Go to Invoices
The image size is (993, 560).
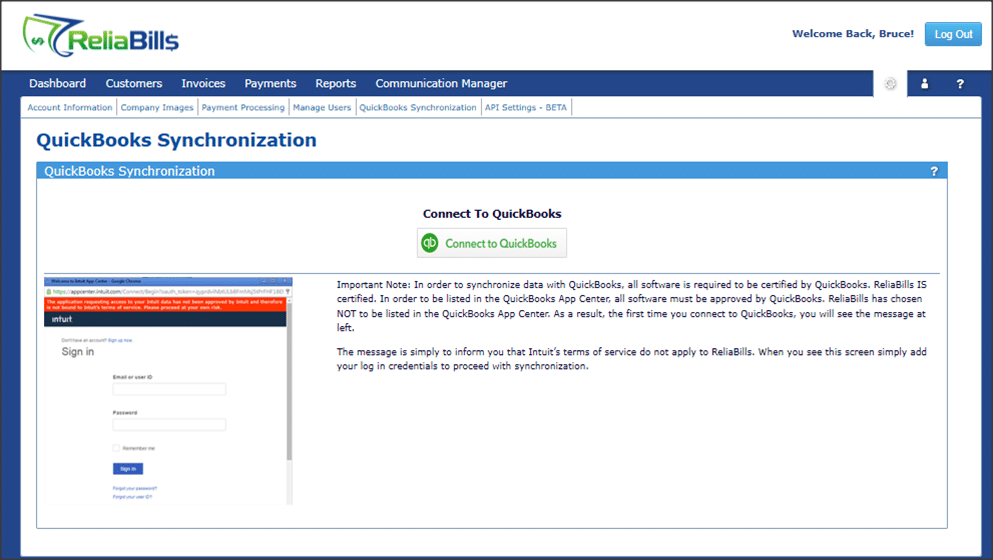(203, 84)
